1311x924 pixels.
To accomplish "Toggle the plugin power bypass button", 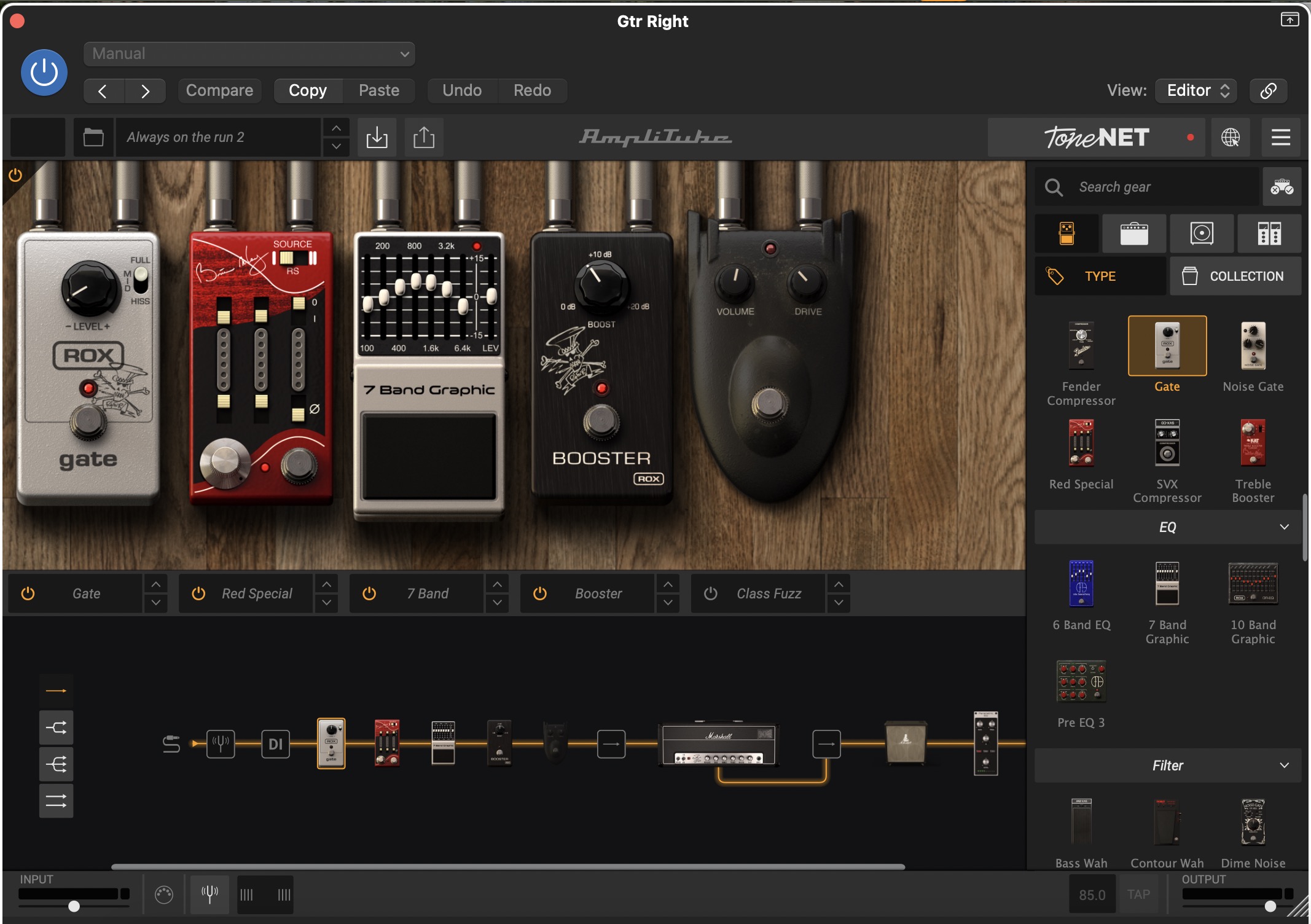I will [44, 72].
